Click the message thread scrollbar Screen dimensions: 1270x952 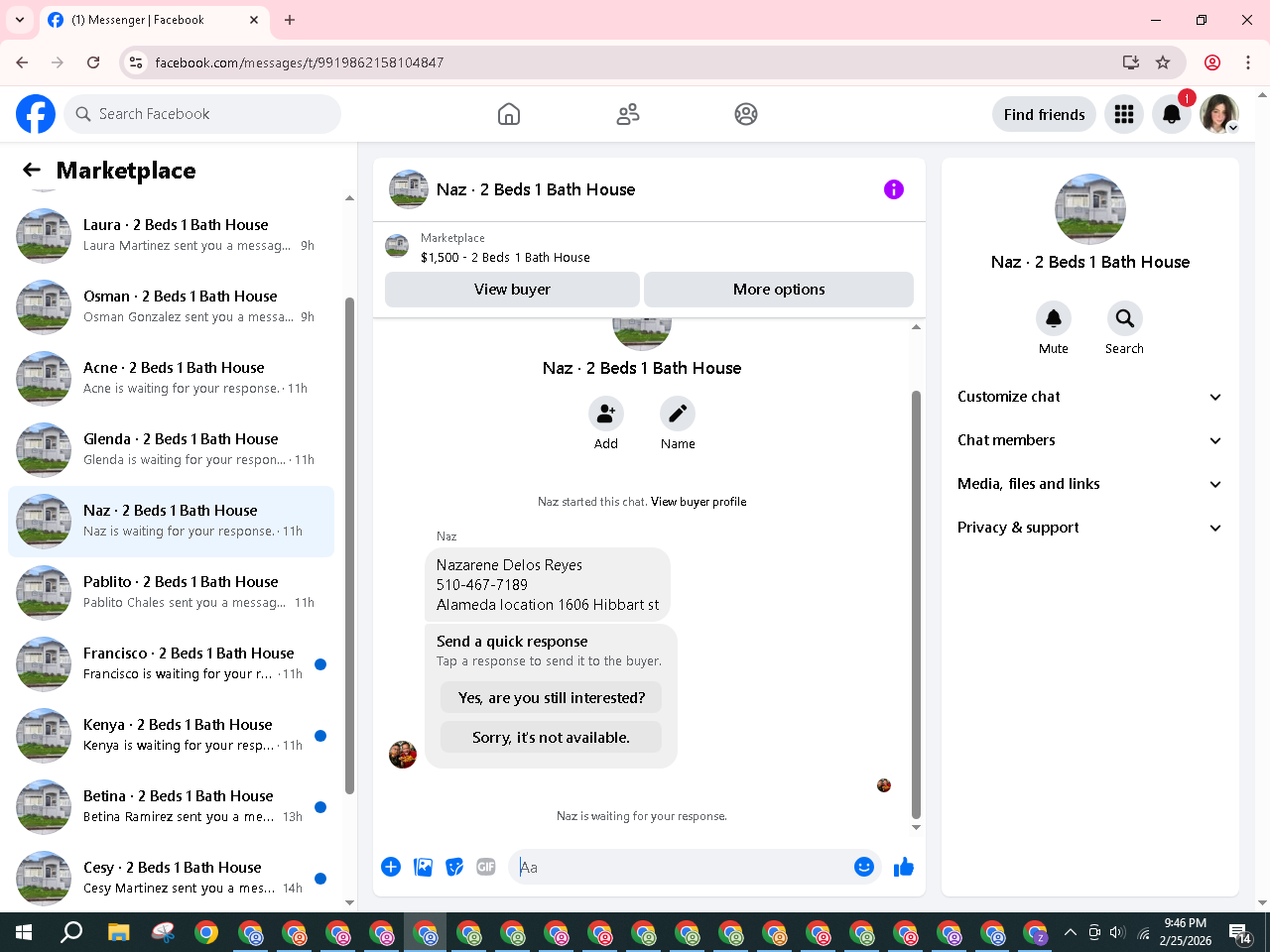click(916, 603)
